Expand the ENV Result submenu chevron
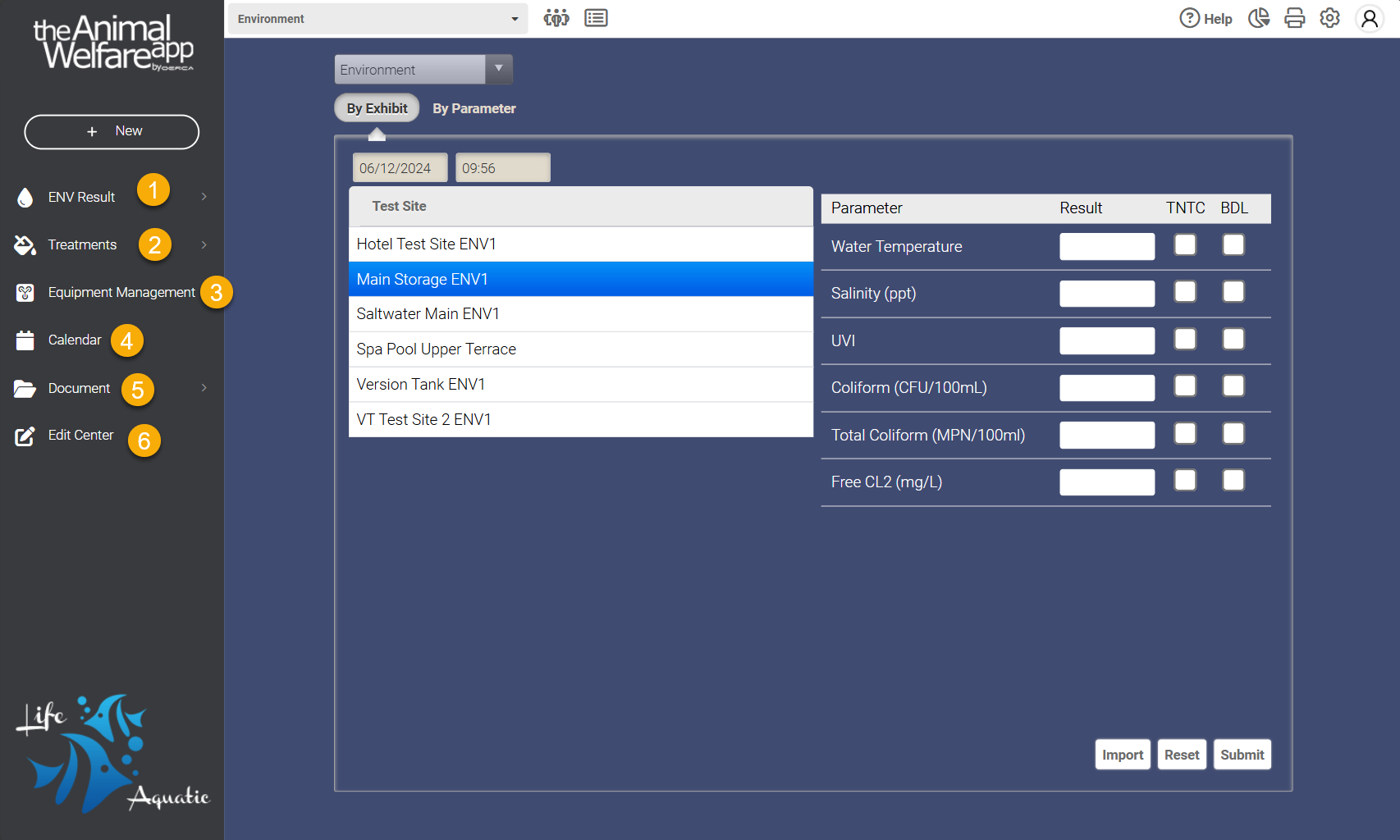Image resolution: width=1400 pixels, height=840 pixels. pyautogui.click(x=204, y=197)
